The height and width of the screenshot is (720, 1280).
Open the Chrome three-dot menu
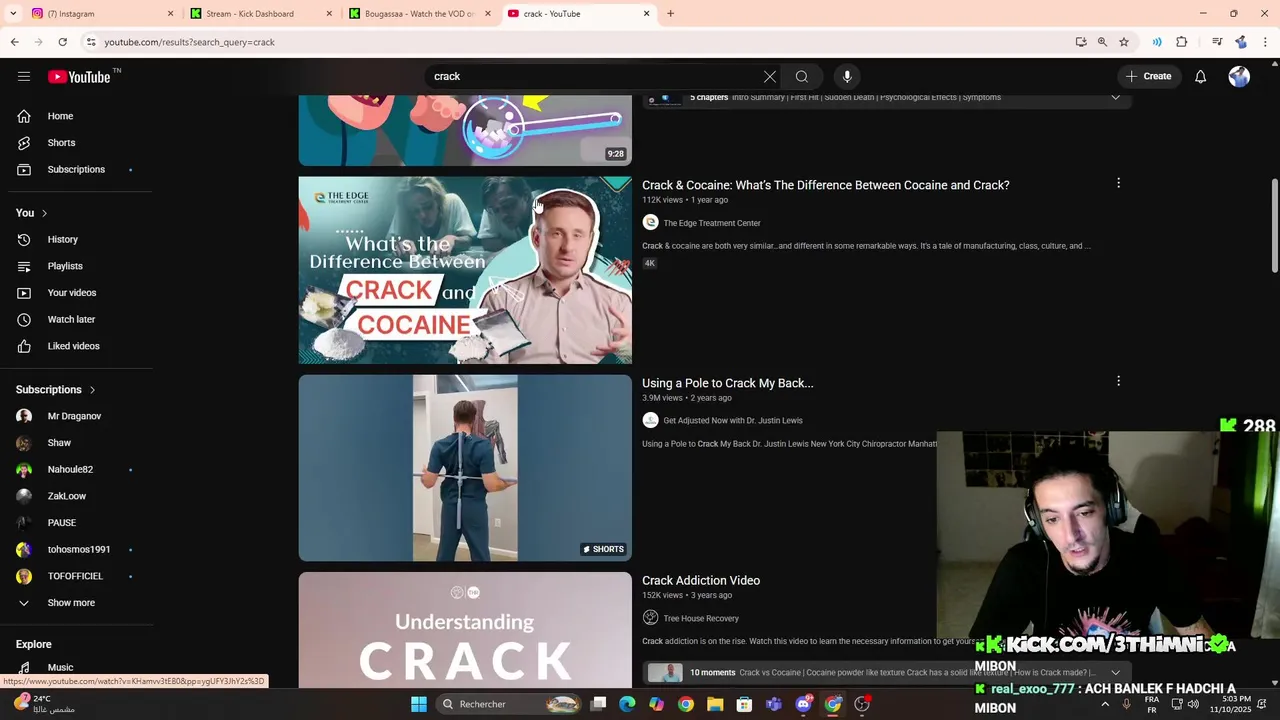coord(1265,42)
